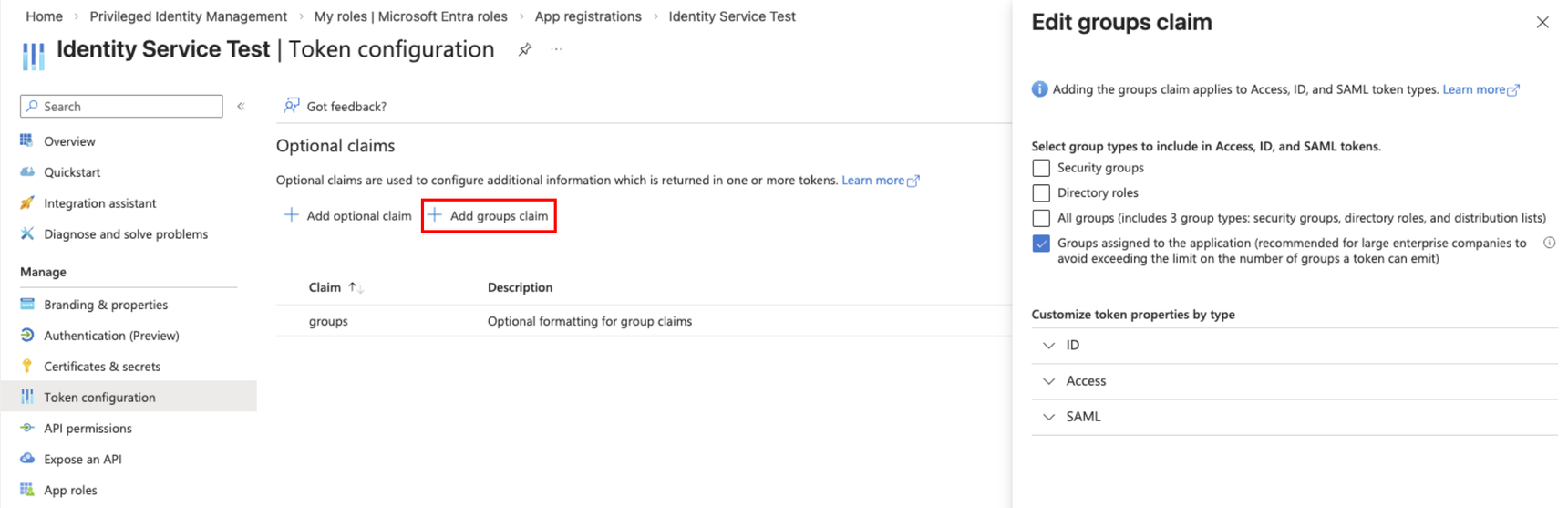Screen dimensions: 1568x508
Task: Click the Got feedback icon
Action: (x=292, y=106)
